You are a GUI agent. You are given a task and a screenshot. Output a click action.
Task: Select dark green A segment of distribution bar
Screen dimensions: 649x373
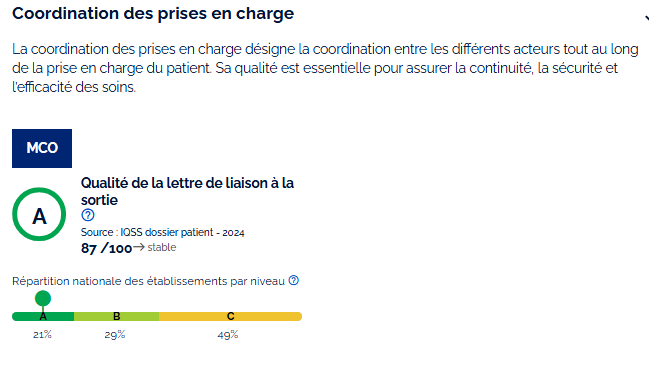(x=43, y=316)
